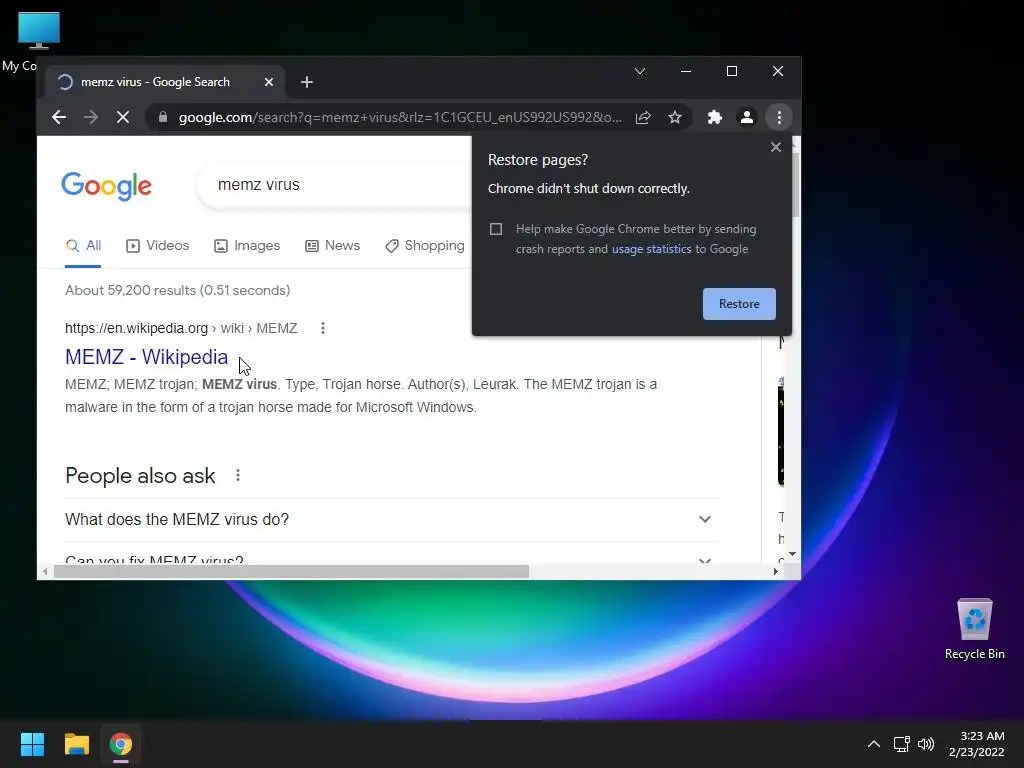This screenshot has width=1024, height=768.
Task: Share this page using the share icon
Action: pyautogui.click(x=643, y=118)
